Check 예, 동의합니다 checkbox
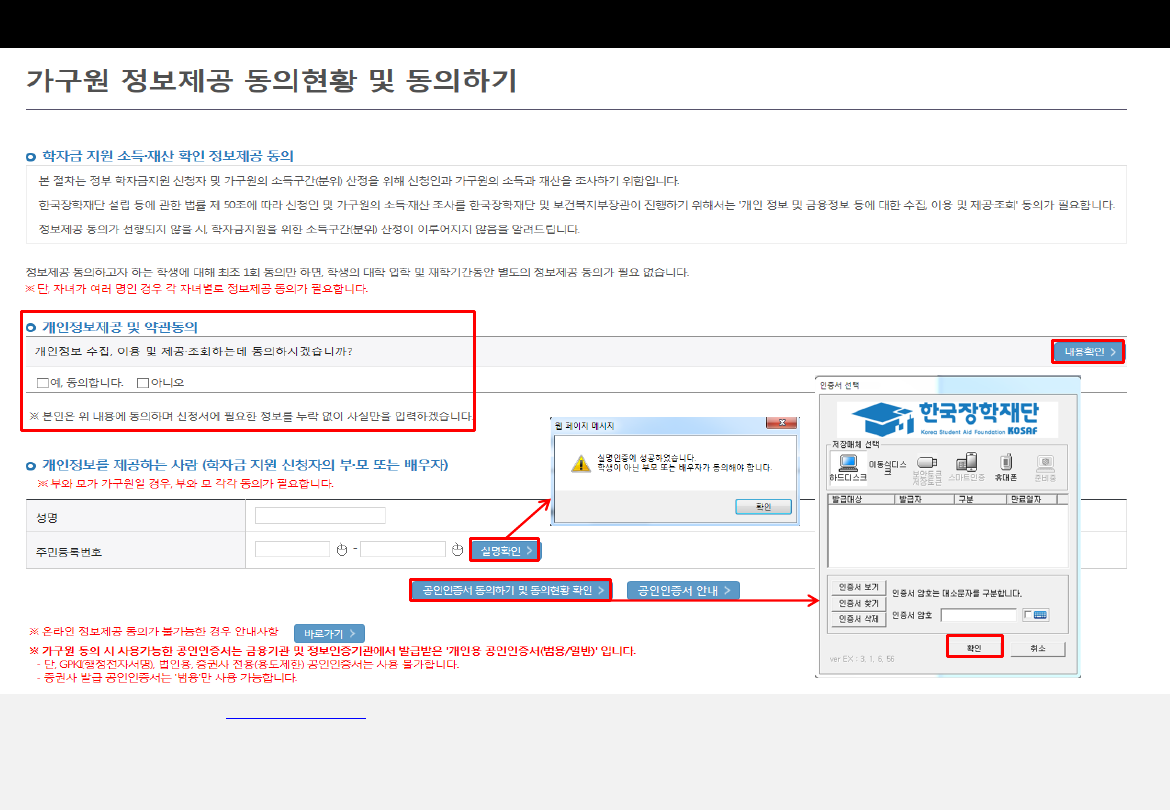Image resolution: width=1170 pixels, height=810 pixels. click(x=43, y=383)
